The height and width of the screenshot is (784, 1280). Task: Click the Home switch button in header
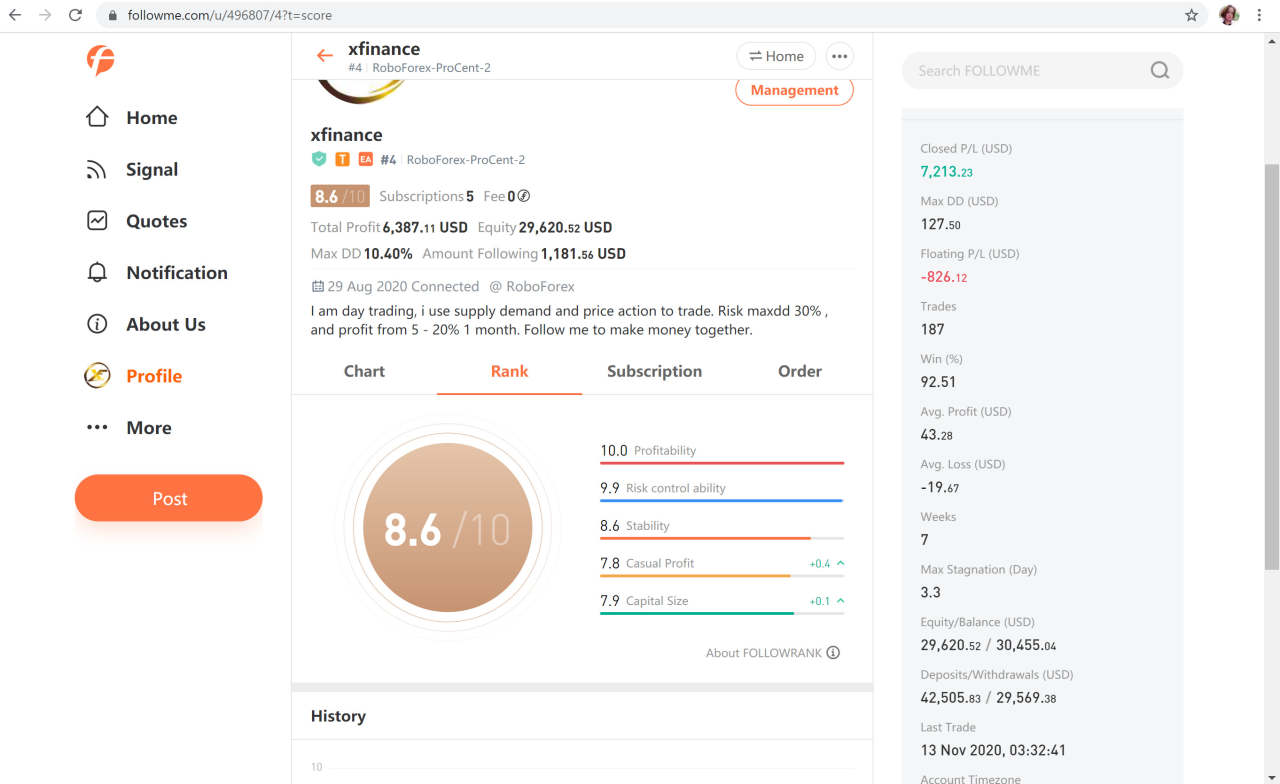pyautogui.click(x=776, y=56)
